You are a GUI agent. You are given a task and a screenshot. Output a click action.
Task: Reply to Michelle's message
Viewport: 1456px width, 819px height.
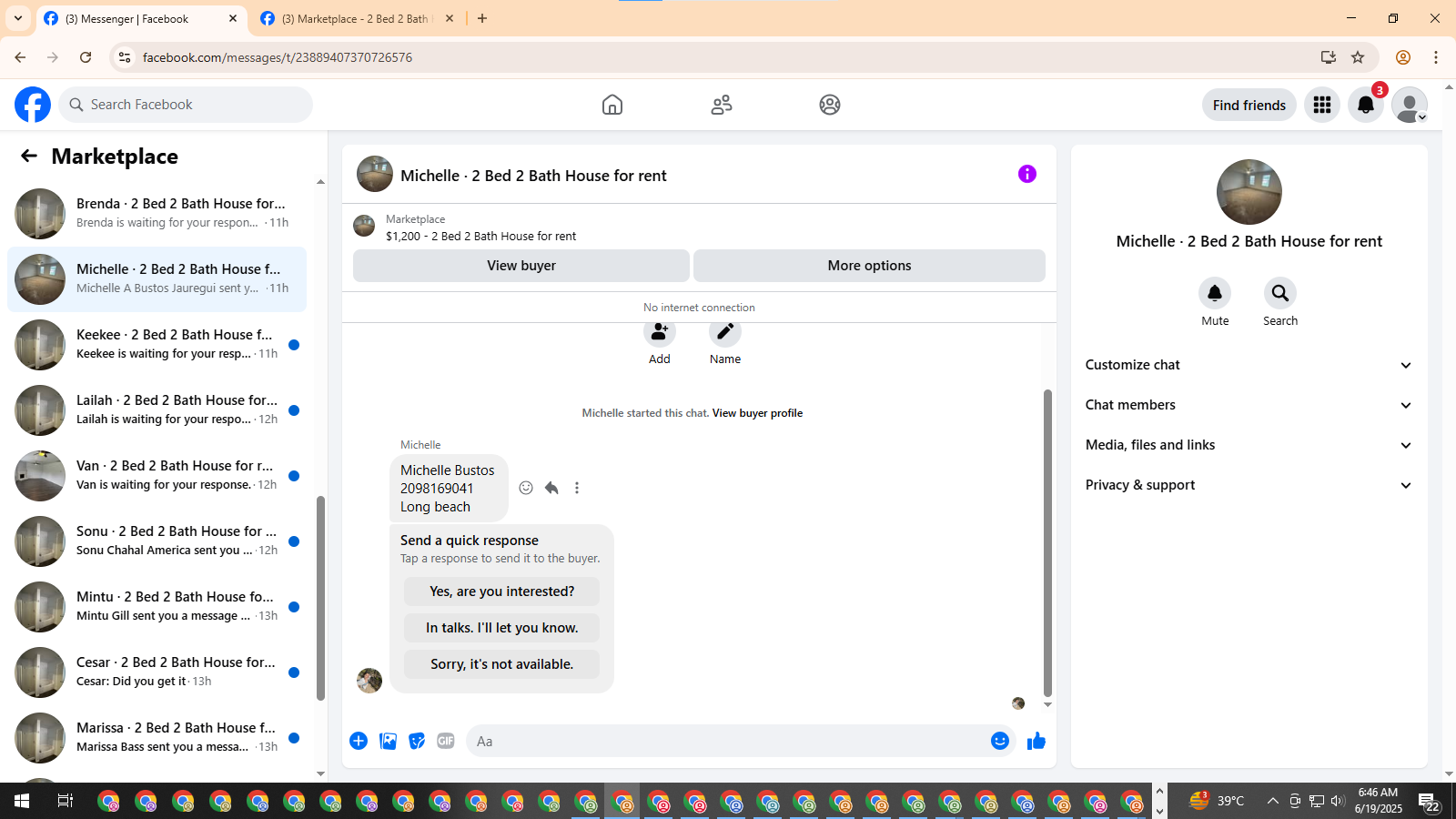(551, 488)
